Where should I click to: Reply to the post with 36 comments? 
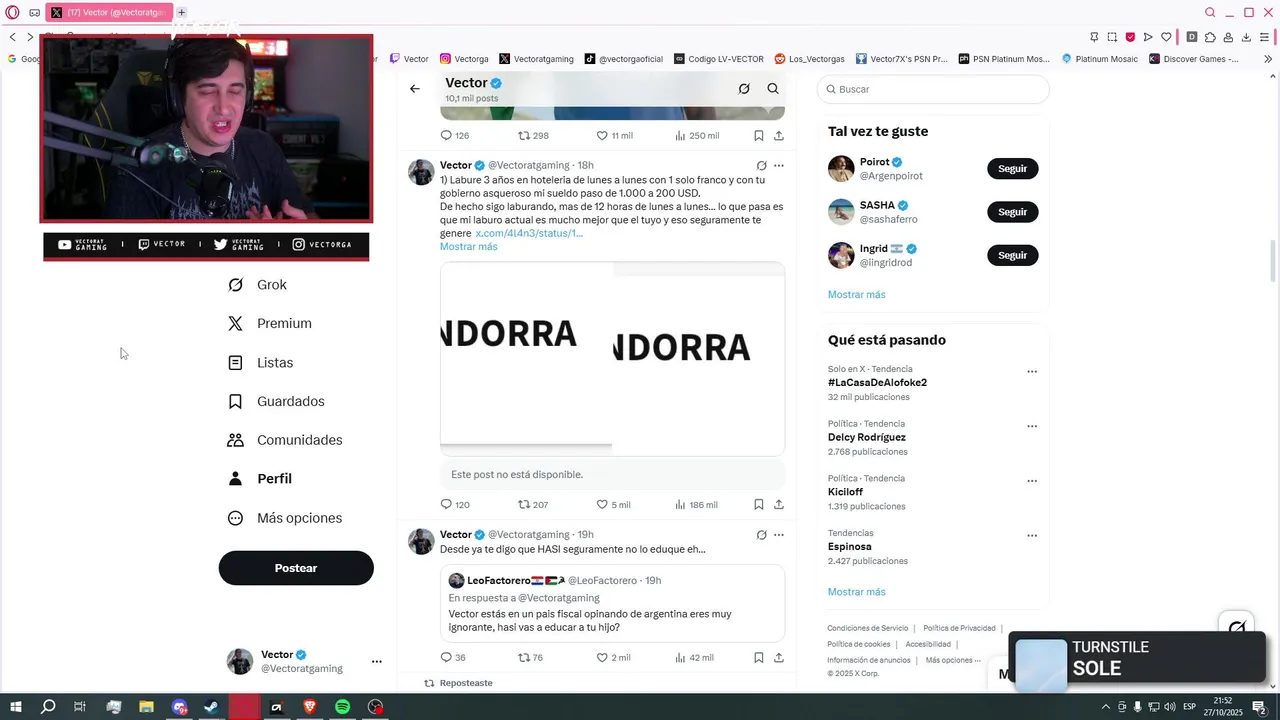[453, 658]
